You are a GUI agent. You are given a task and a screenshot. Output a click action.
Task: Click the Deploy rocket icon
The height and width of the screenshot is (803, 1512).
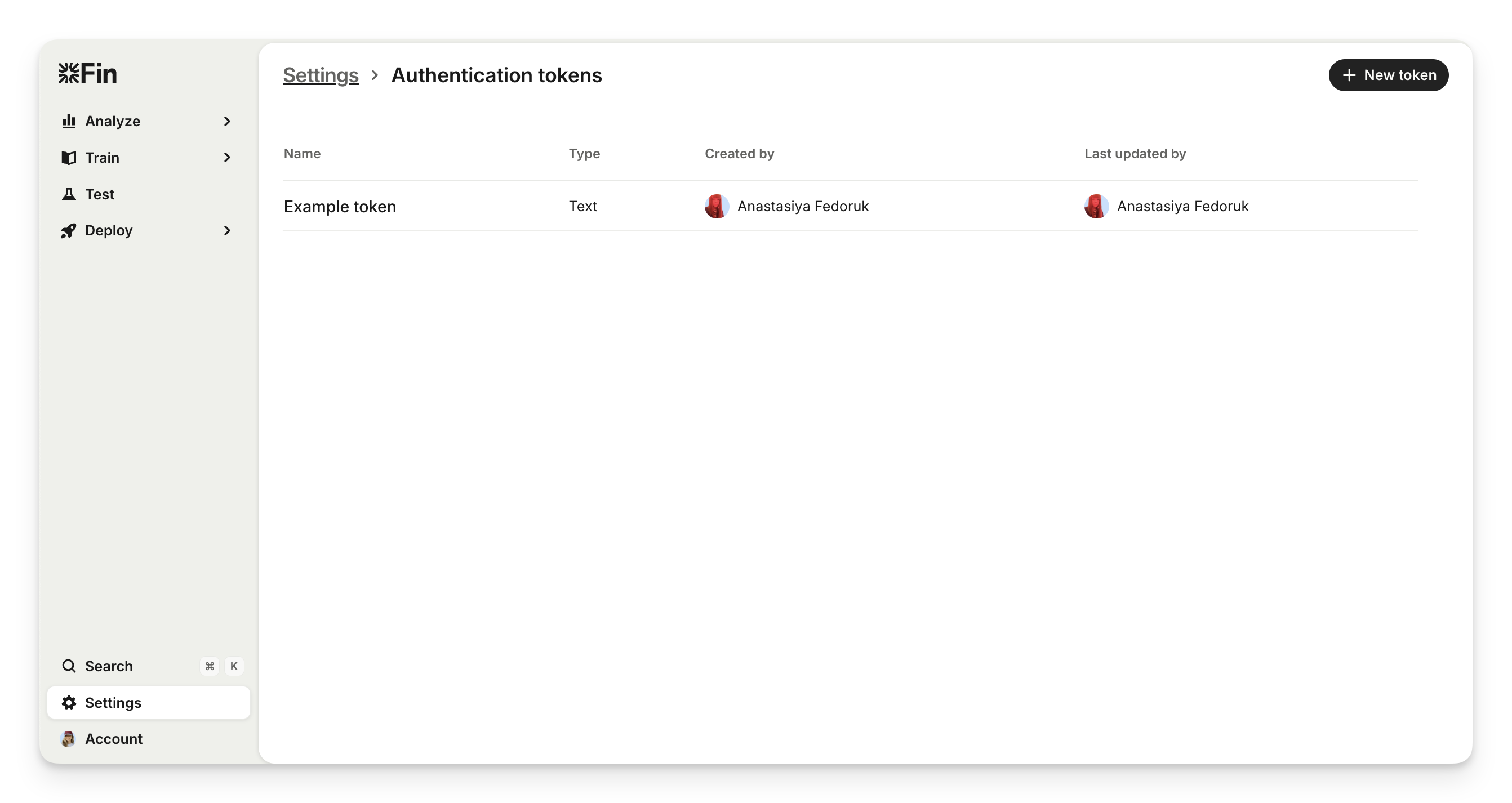point(69,231)
